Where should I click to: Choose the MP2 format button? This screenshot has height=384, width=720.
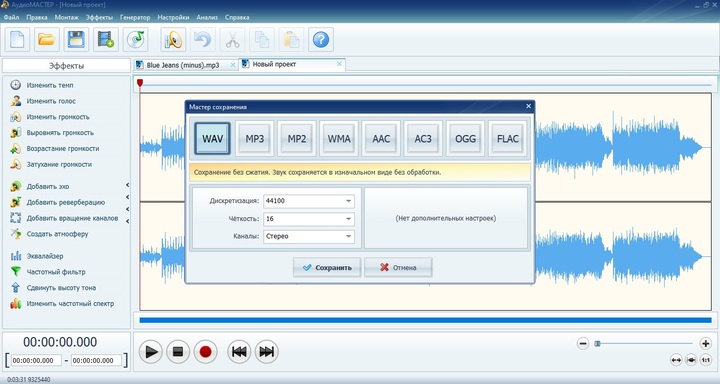297,138
